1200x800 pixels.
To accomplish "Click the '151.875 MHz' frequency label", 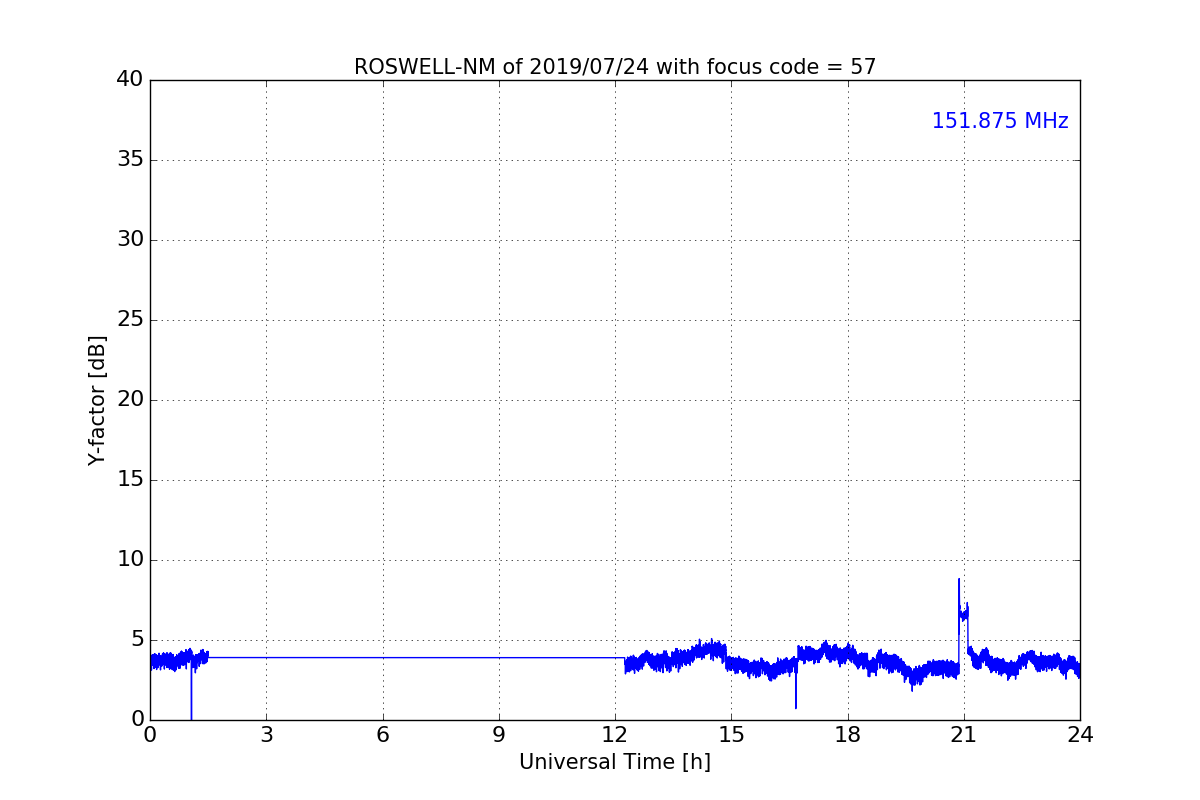I will pos(1000,121).
